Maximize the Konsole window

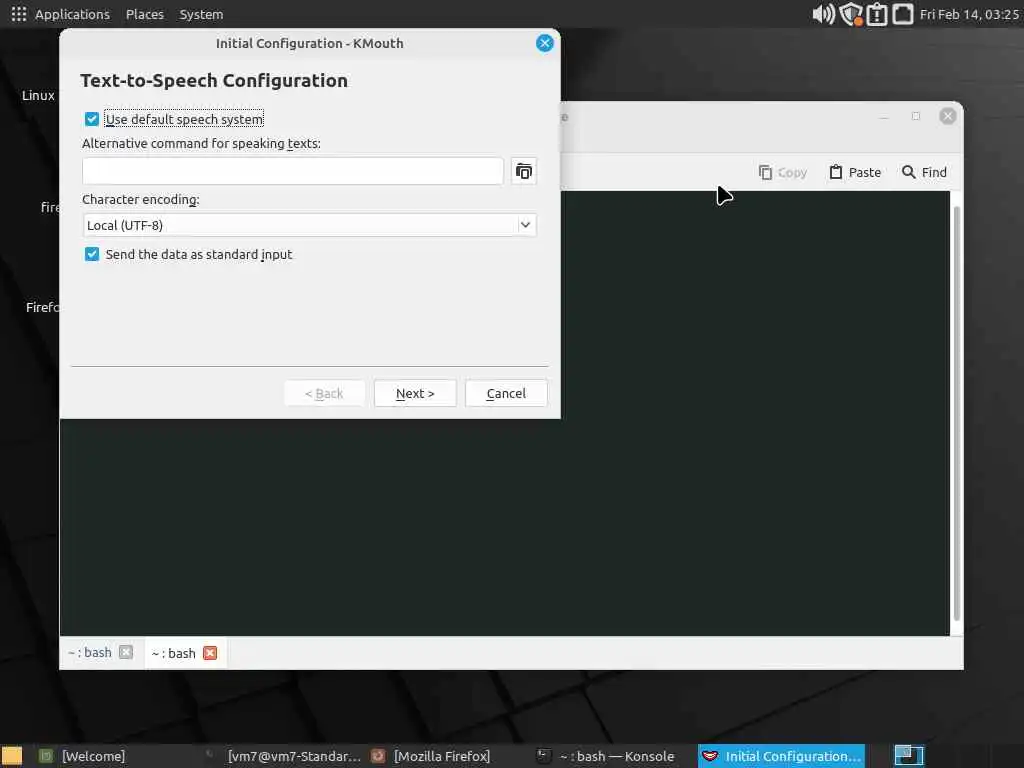[916, 116]
